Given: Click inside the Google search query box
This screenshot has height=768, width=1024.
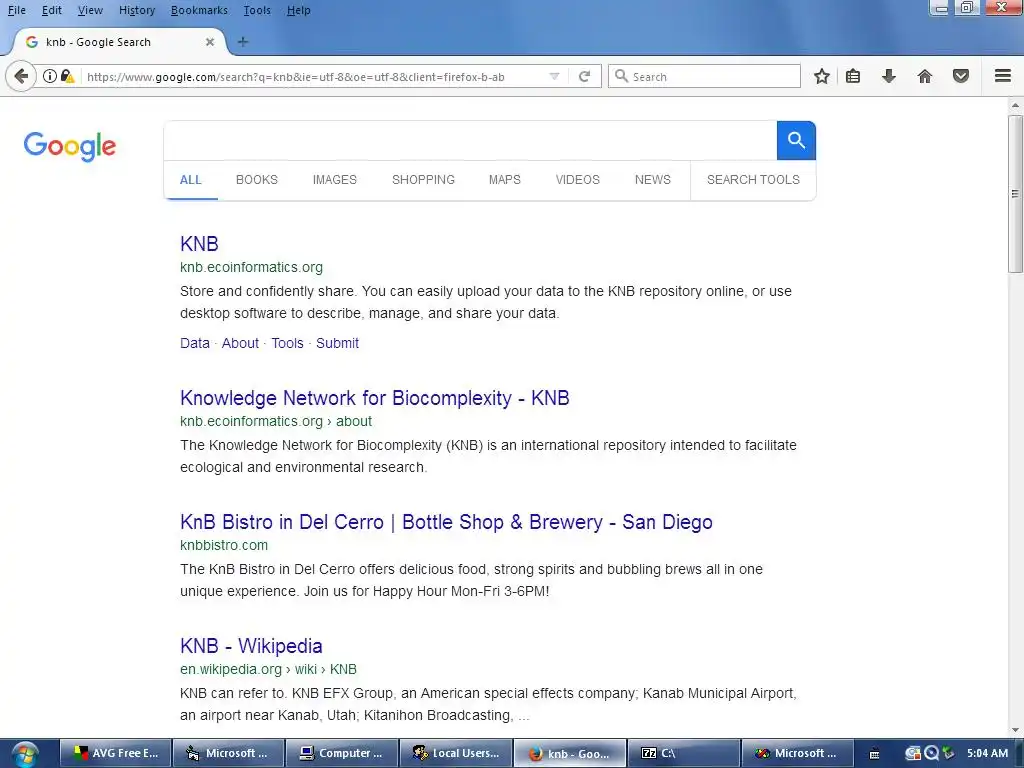Looking at the screenshot, I should tap(470, 140).
